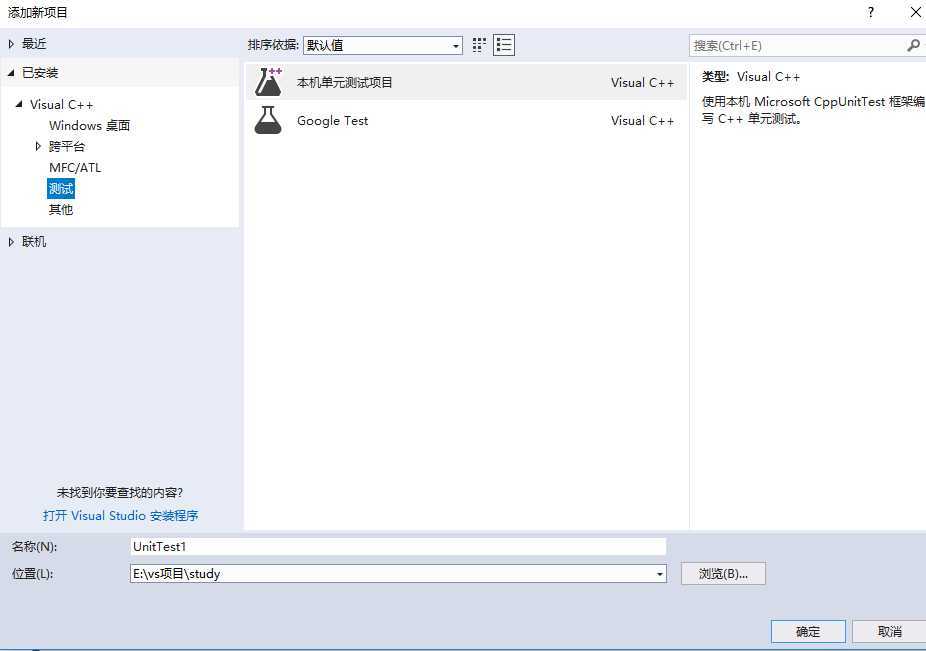Select the 跨平台 category label
The image size is (926, 651).
67,147
